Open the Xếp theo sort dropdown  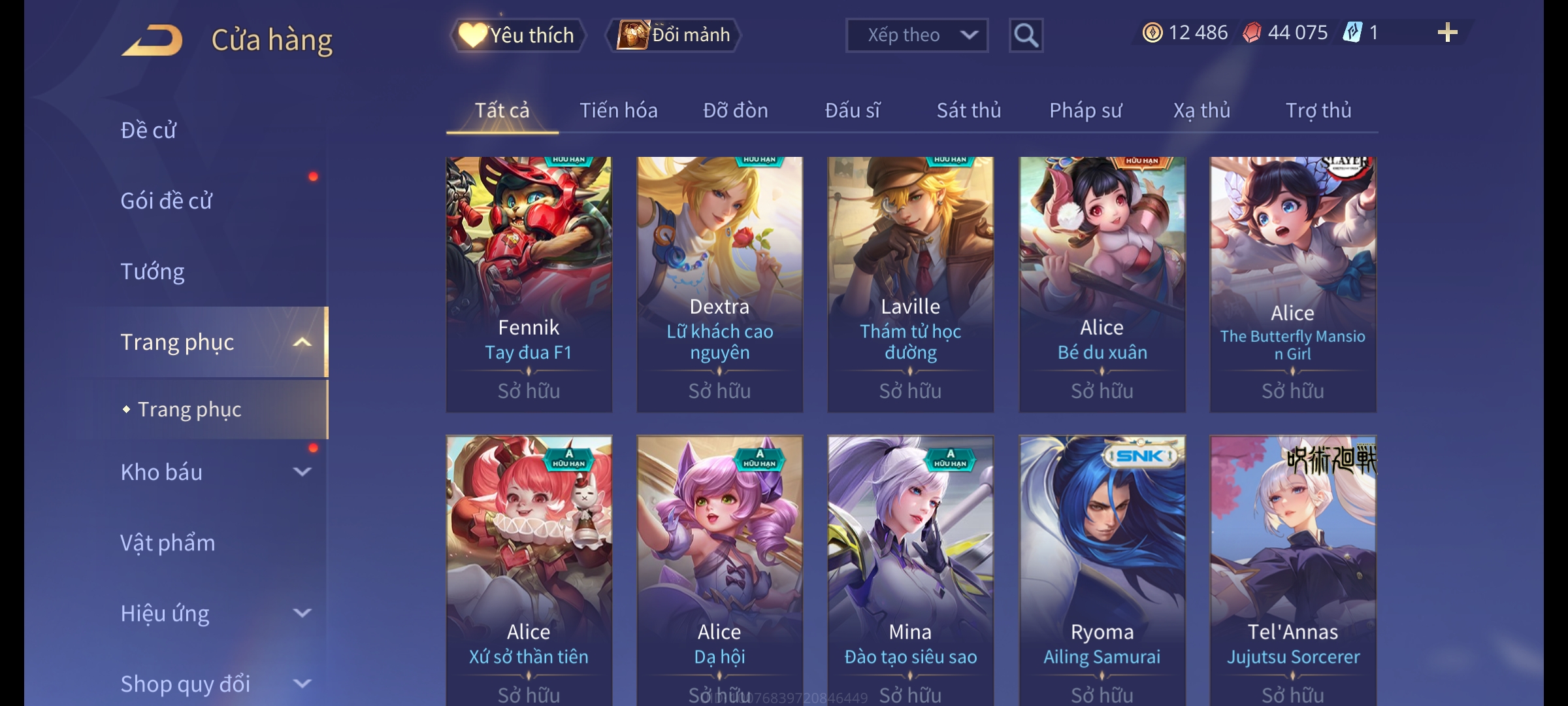click(x=917, y=35)
